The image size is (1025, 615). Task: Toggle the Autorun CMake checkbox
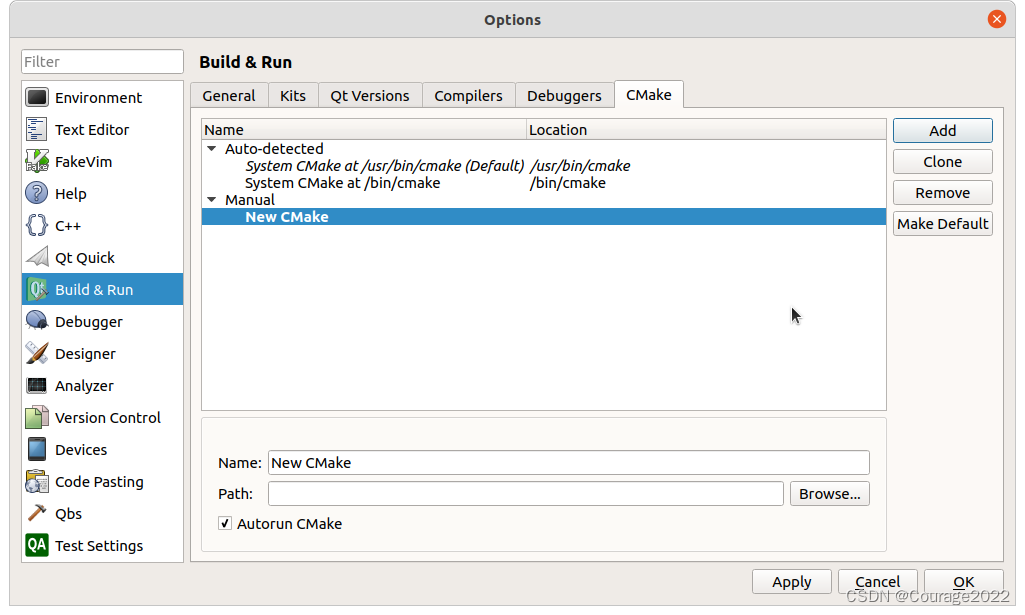click(225, 524)
